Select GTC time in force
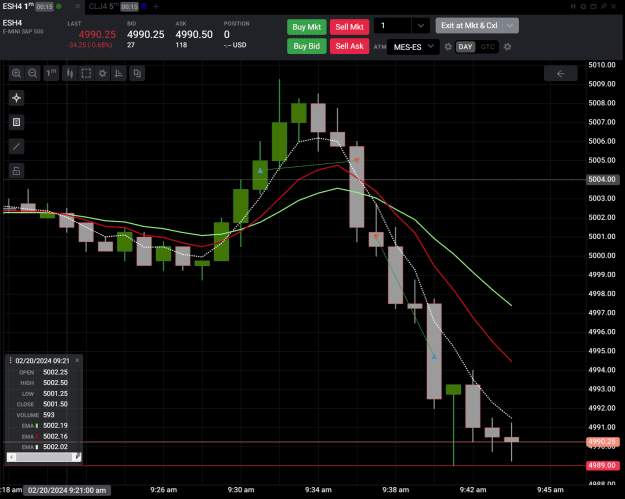Viewport: 625px width, 499px height. click(x=487, y=47)
